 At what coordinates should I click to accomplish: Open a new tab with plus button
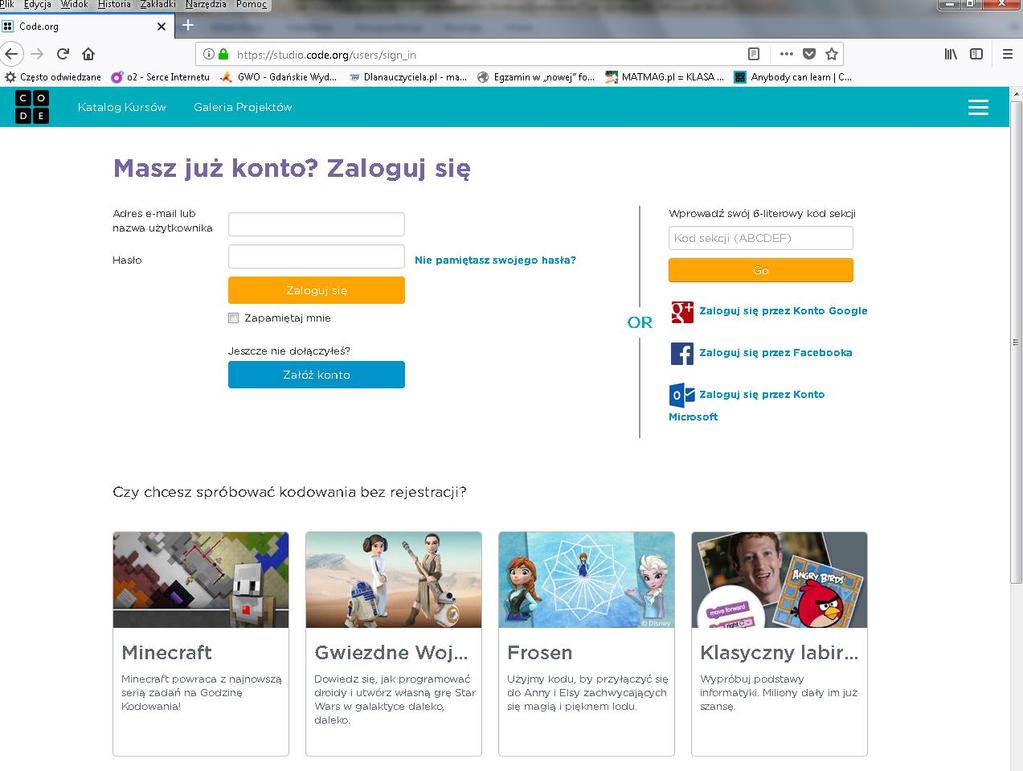pyautogui.click(x=188, y=25)
